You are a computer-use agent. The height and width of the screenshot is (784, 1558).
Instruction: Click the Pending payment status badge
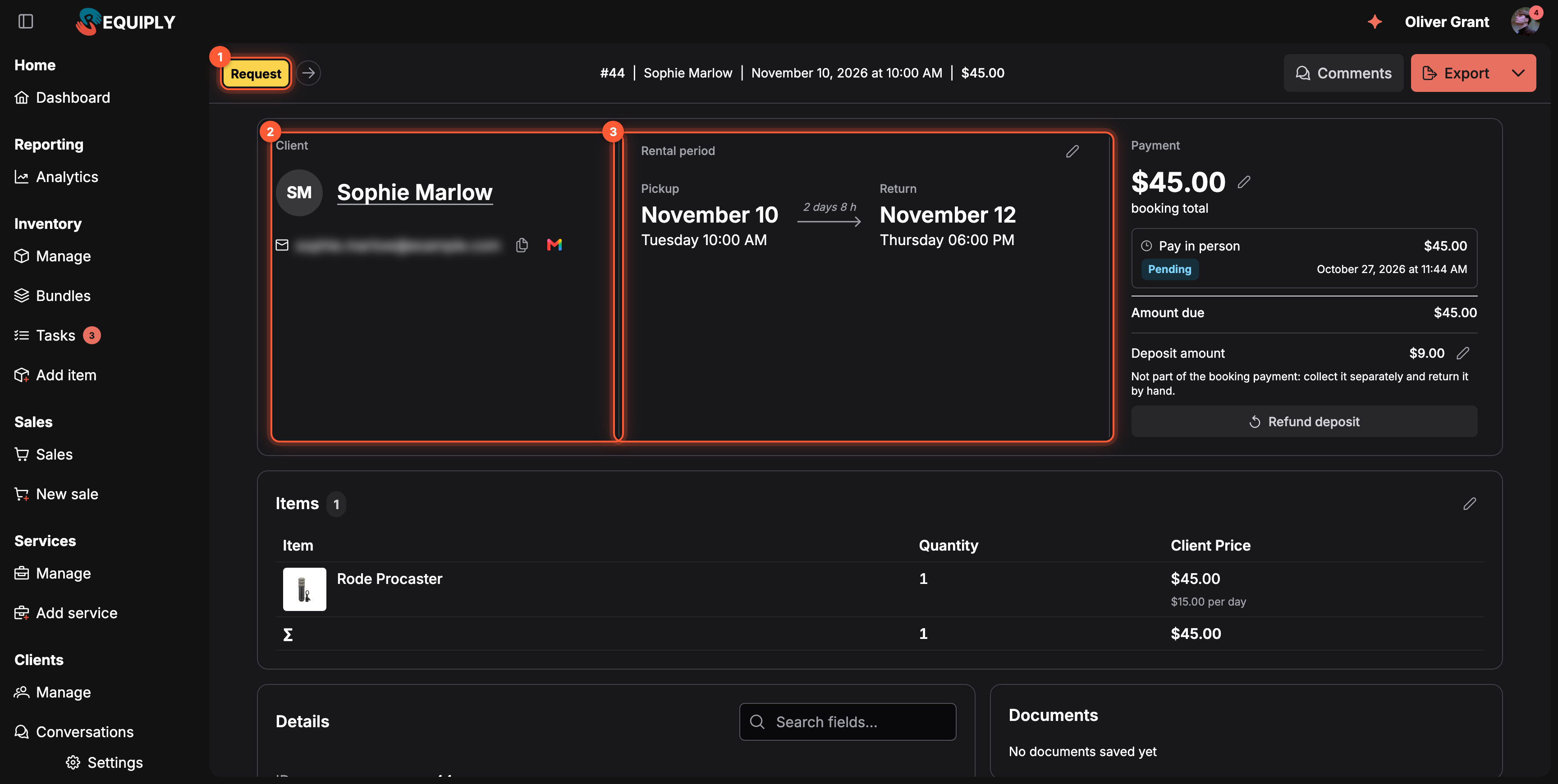(1170, 269)
